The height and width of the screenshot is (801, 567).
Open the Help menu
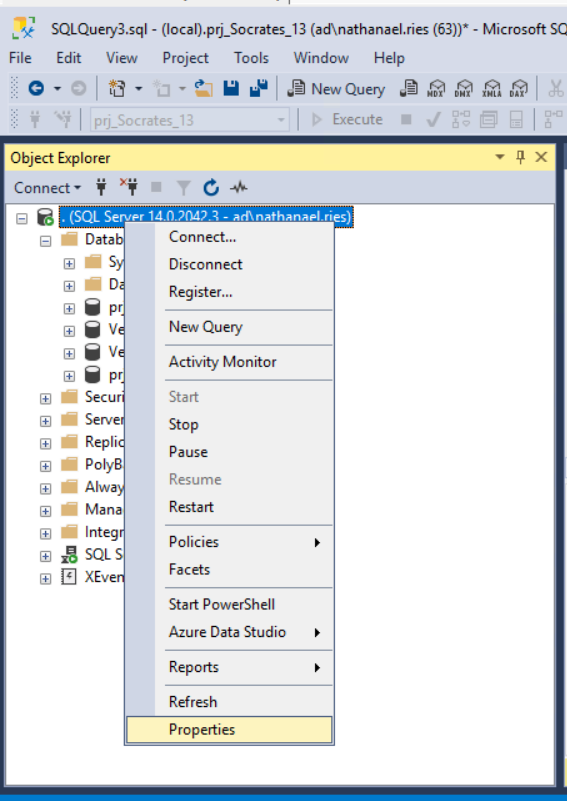(x=389, y=58)
